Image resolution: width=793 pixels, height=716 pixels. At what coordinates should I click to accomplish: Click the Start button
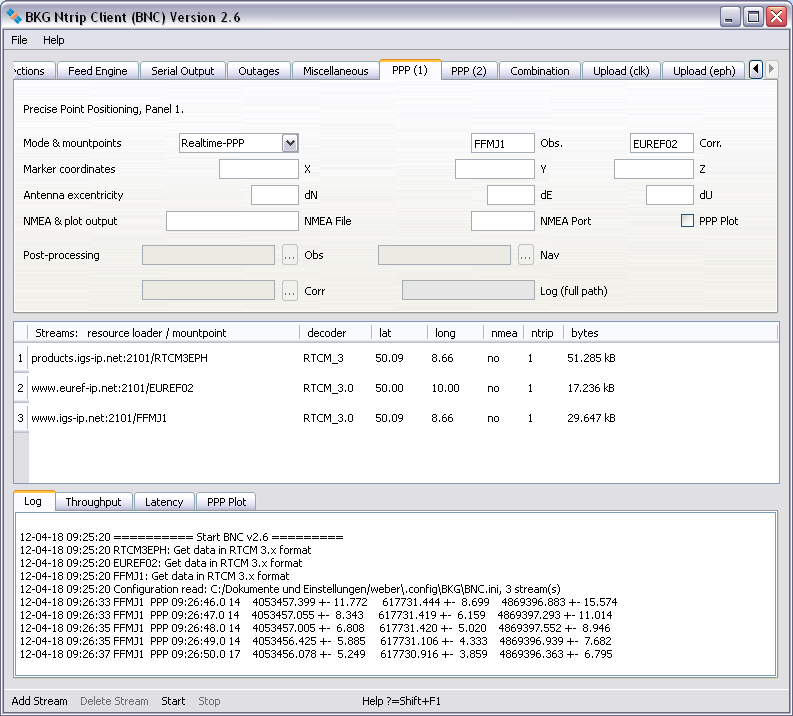point(173,701)
